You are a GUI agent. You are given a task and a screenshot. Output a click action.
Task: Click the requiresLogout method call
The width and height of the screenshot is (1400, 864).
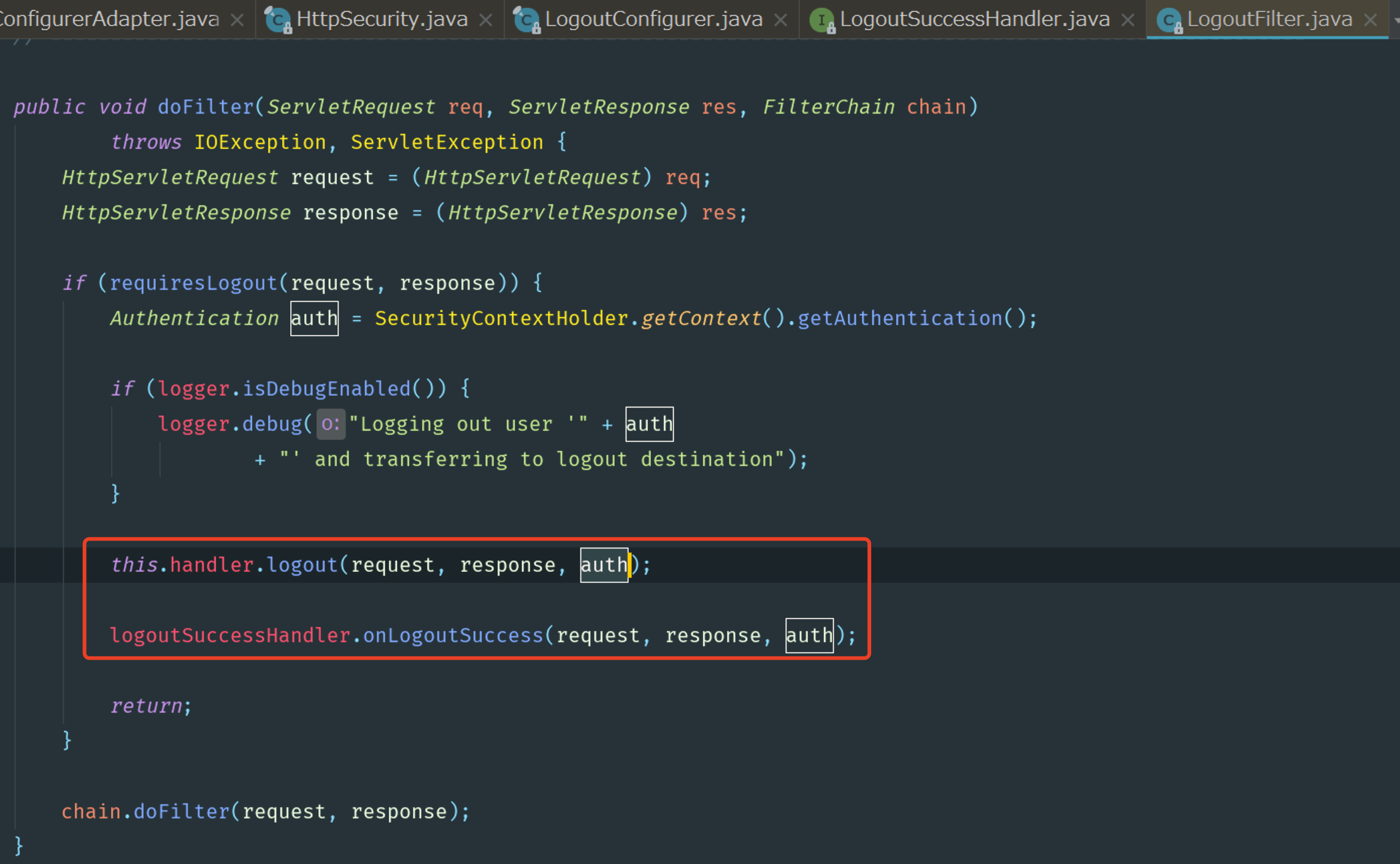tap(193, 283)
